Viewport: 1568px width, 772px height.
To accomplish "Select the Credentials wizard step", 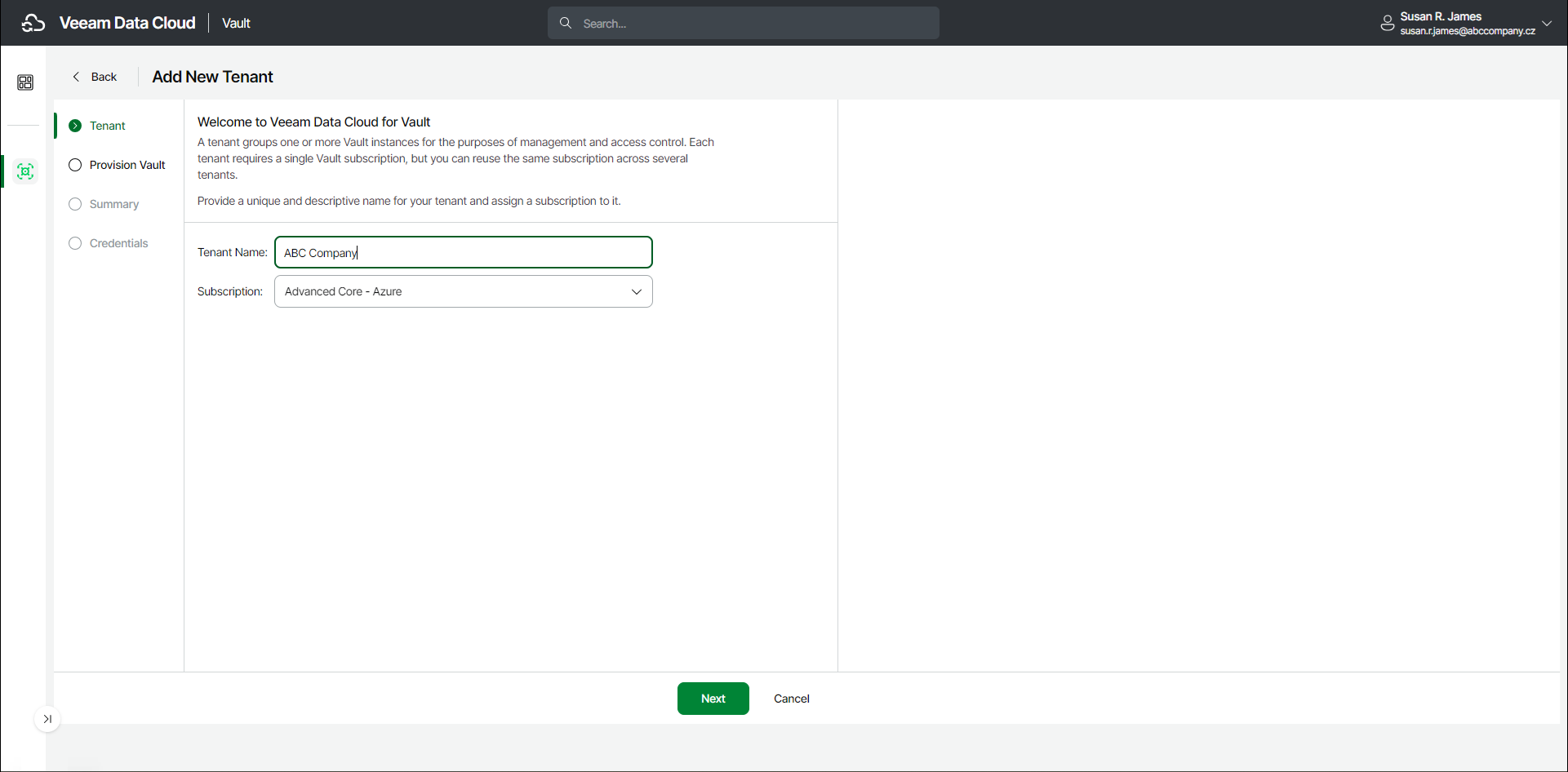I will [109, 243].
